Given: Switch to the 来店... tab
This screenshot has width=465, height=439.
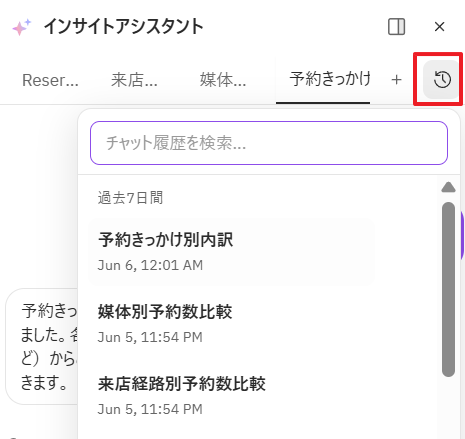Looking at the screenshot, I should [134, 80].
